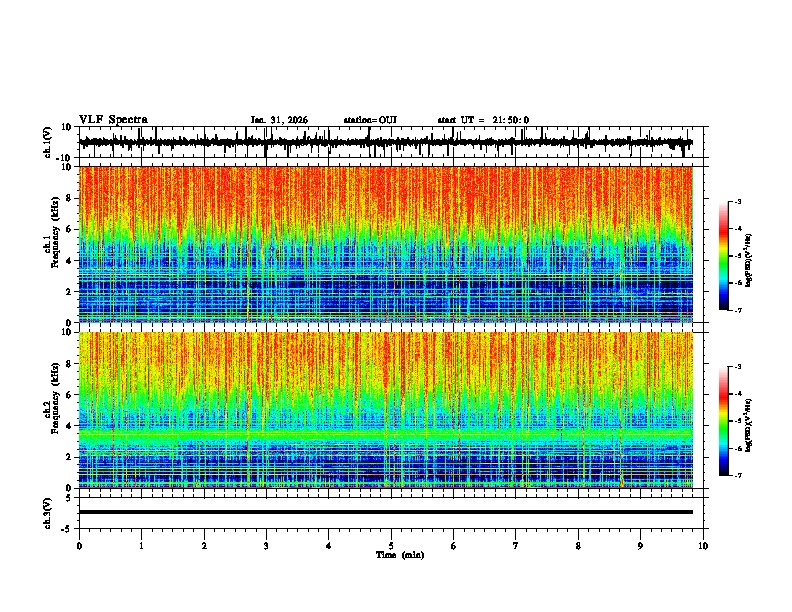Click inside the ch.1 frequency spectrogram
The height and width of the screenshot is (612, 792).
coord(386,244)
